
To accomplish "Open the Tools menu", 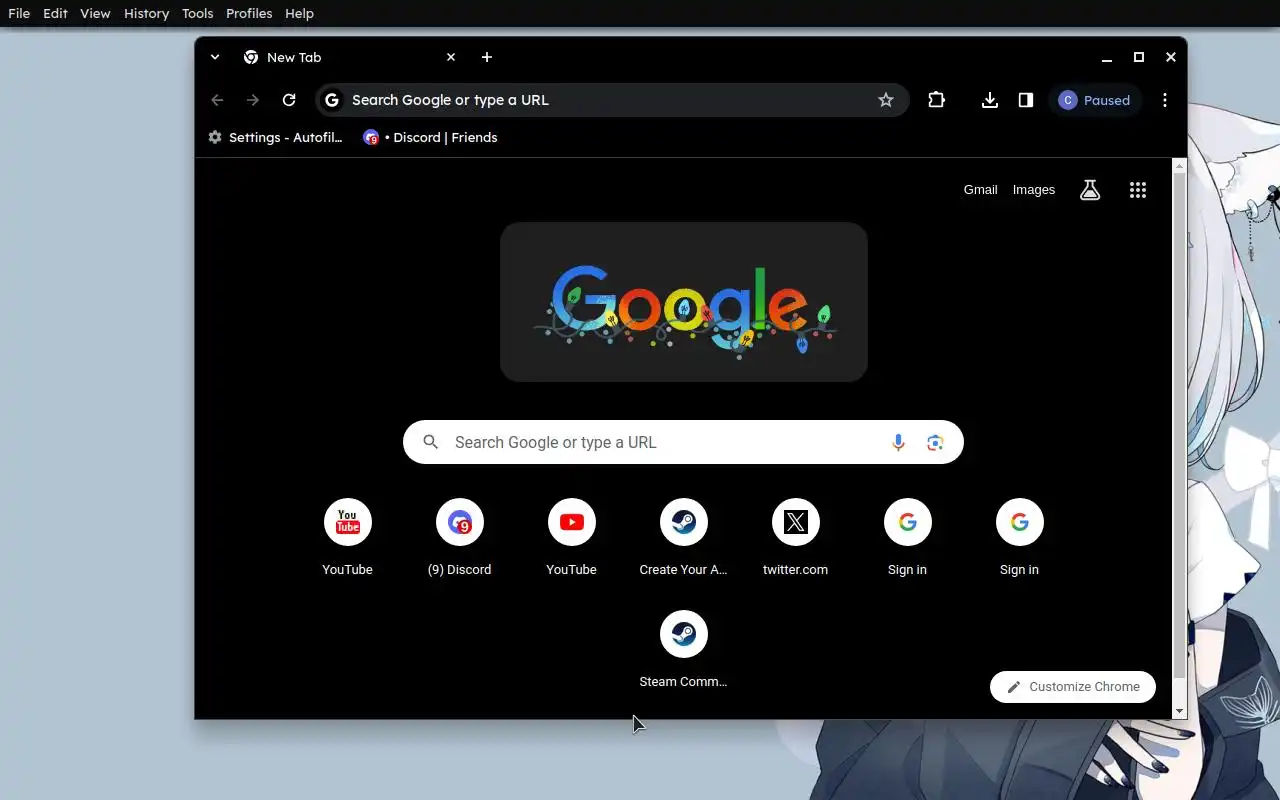I will [198, 13].
